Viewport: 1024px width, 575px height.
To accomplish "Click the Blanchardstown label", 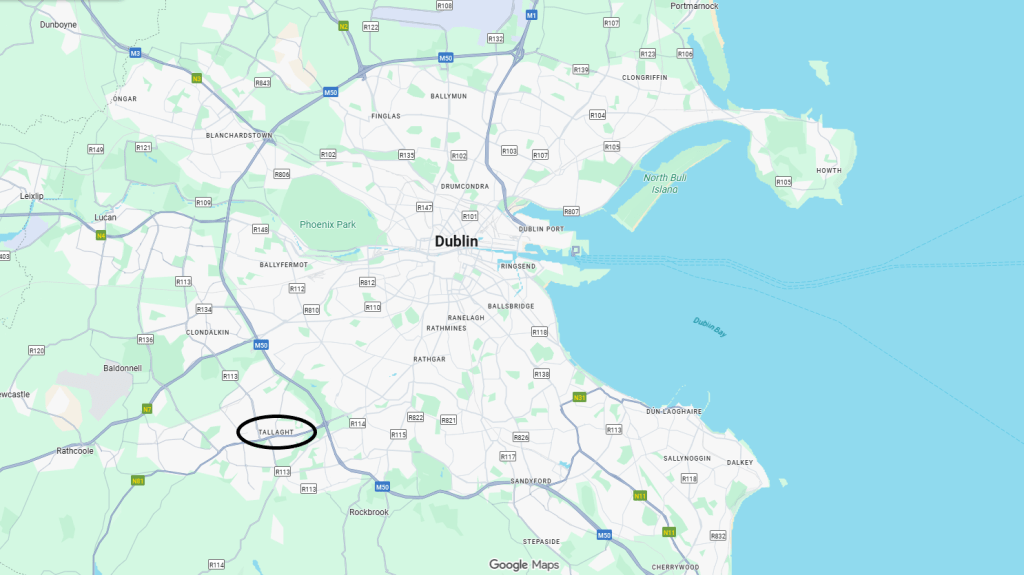I will tap(239, 136).
